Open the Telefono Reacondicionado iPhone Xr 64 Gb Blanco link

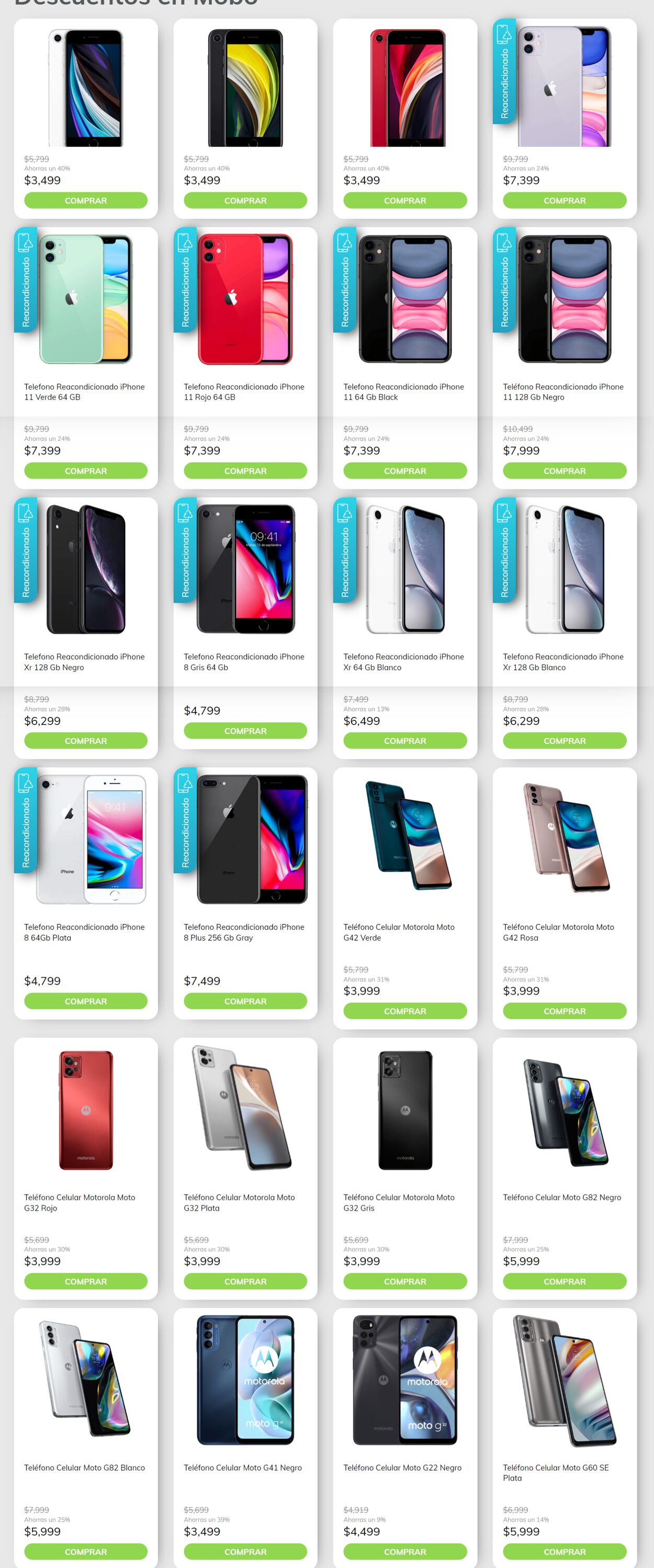(x=404, y=662)
